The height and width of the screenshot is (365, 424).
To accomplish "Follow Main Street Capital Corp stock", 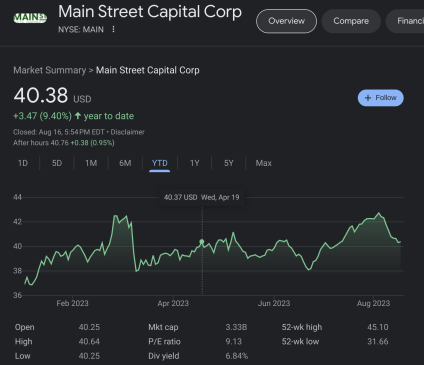I will (381, 98).
